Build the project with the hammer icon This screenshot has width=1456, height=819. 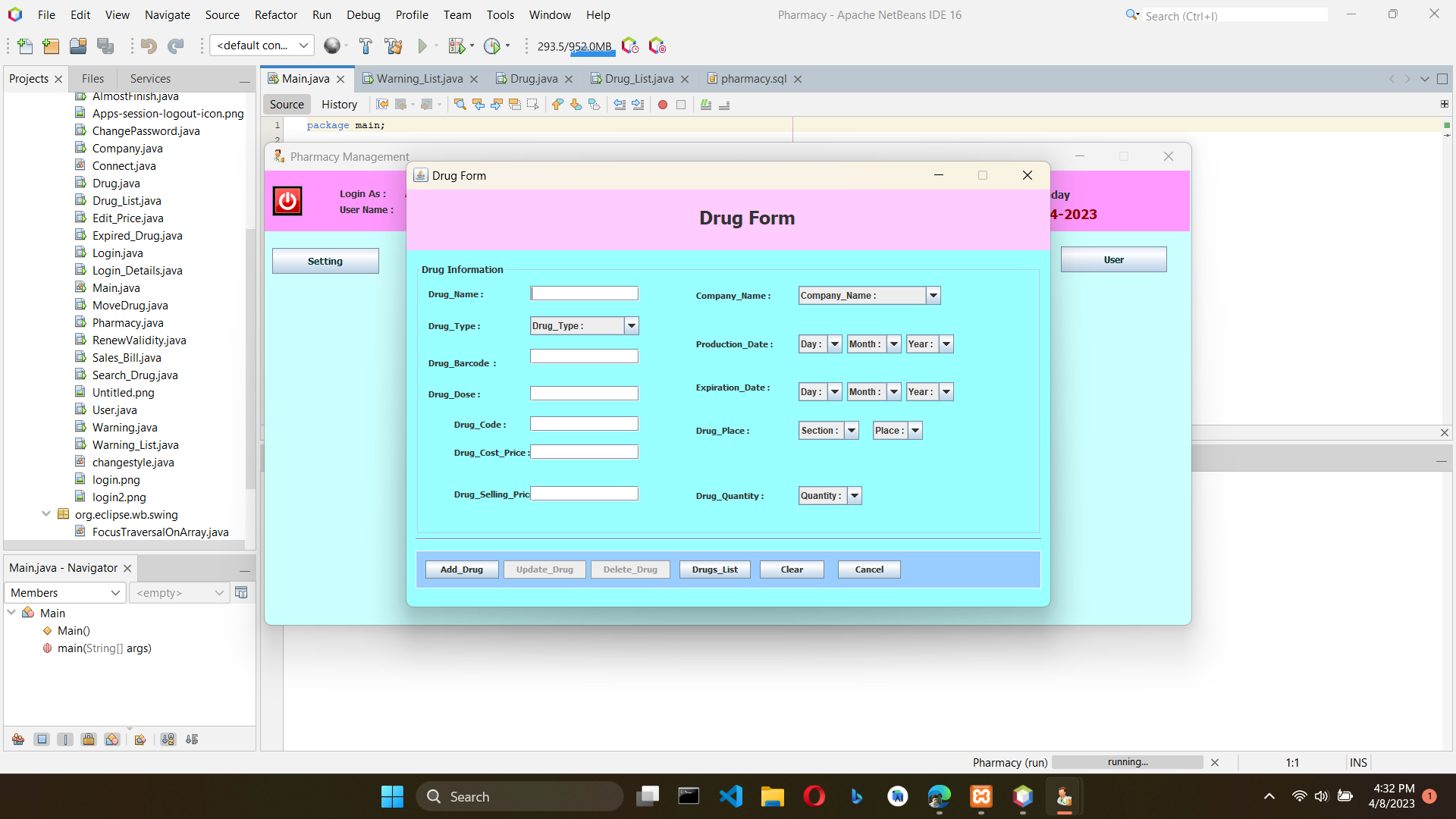click(366, 45)
